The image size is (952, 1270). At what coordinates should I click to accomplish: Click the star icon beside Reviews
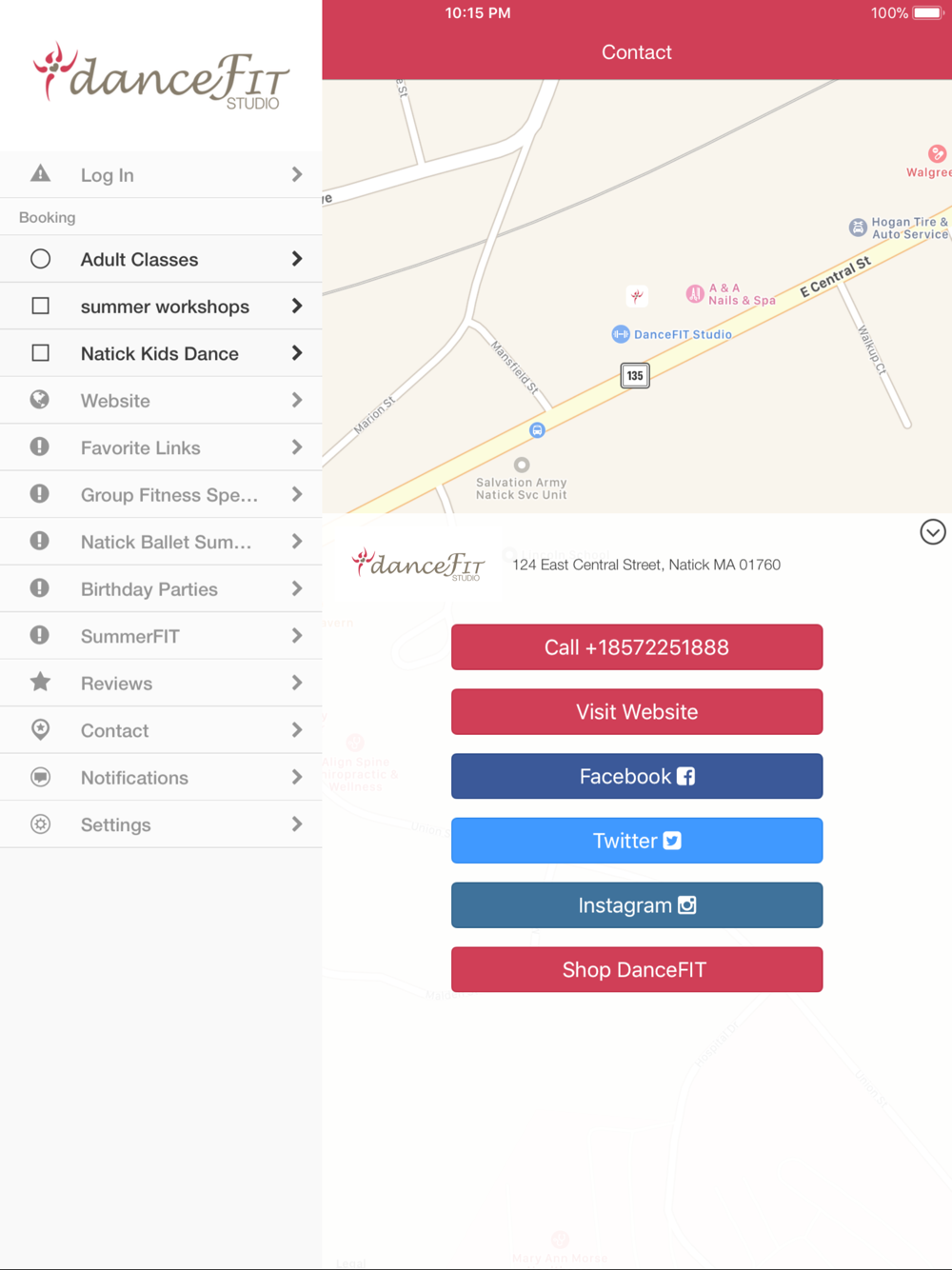coord(40,682)
